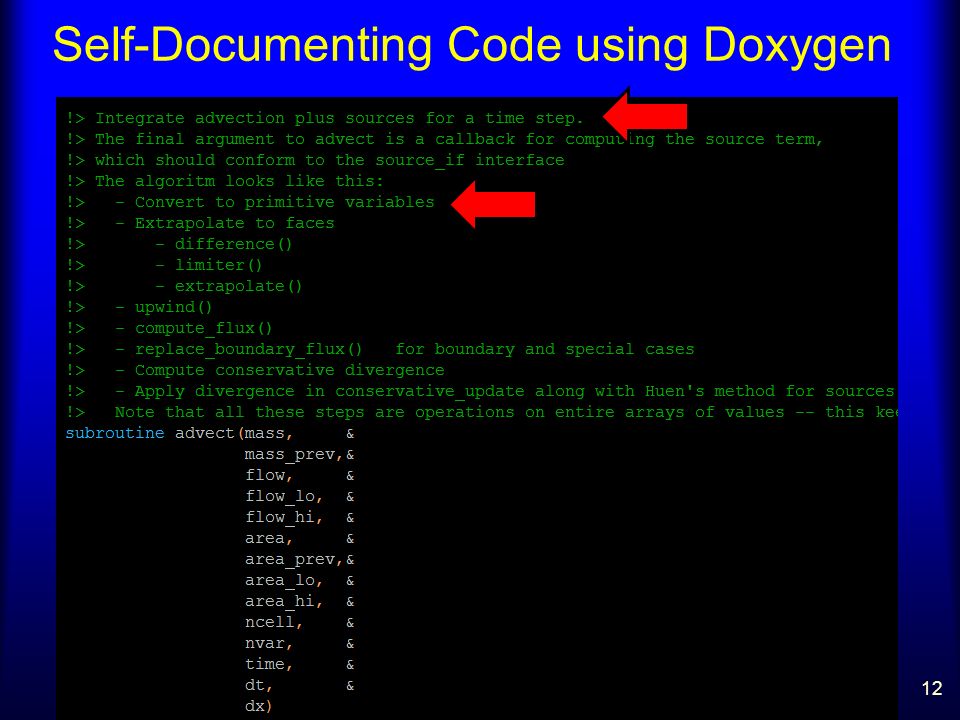Select the 'compute_flux()' comment entry

[x=203, y=329]
